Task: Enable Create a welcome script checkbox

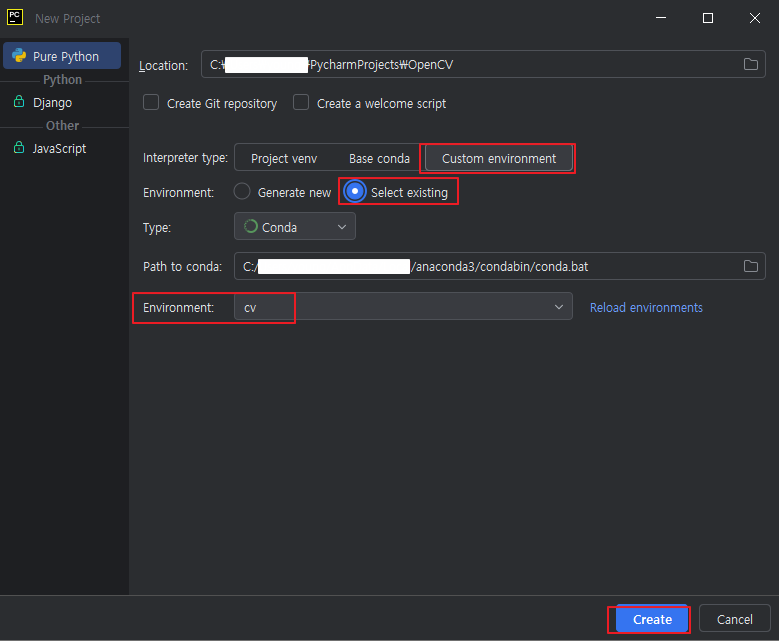Action: 301,102
